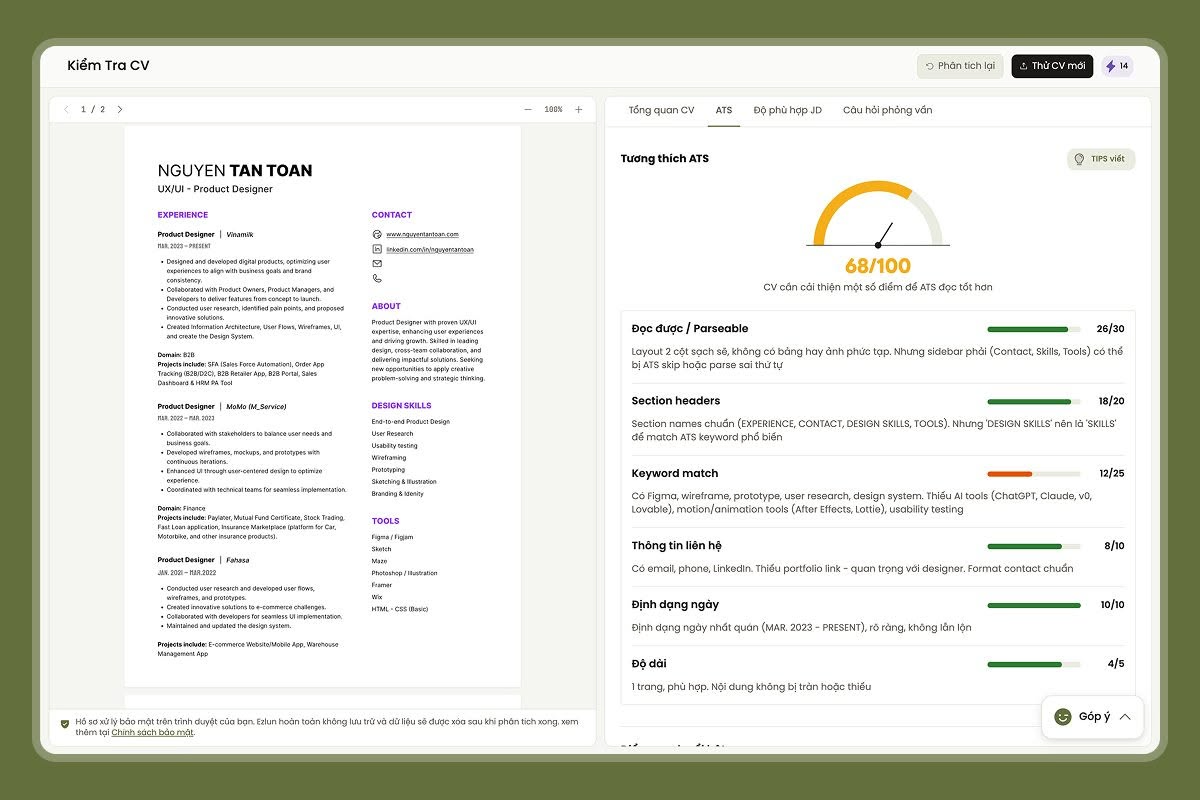The width and height of the screenshot is (1200, 800).
Task: Open the TIPS viết button
Action: [1101, 159]
